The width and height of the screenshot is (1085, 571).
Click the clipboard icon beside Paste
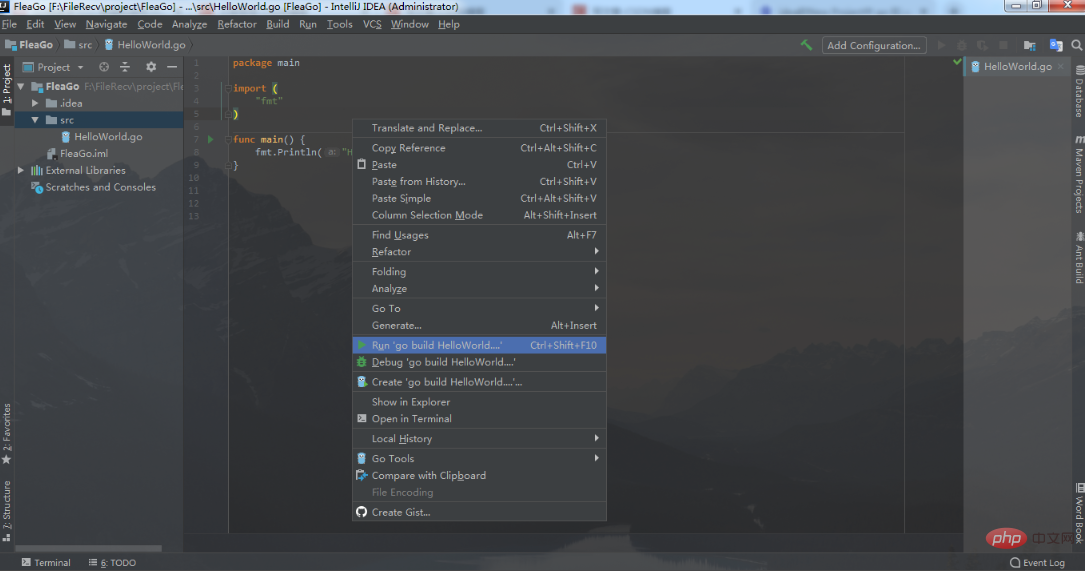[361, 165]
